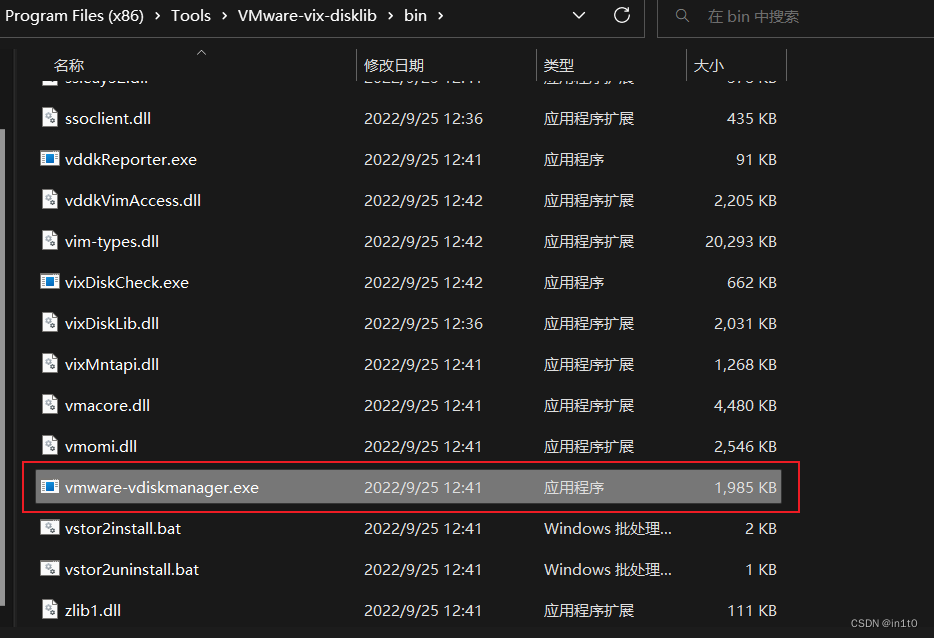
Task: Sort by 类型 column header
Action: [x=559, y=66]
